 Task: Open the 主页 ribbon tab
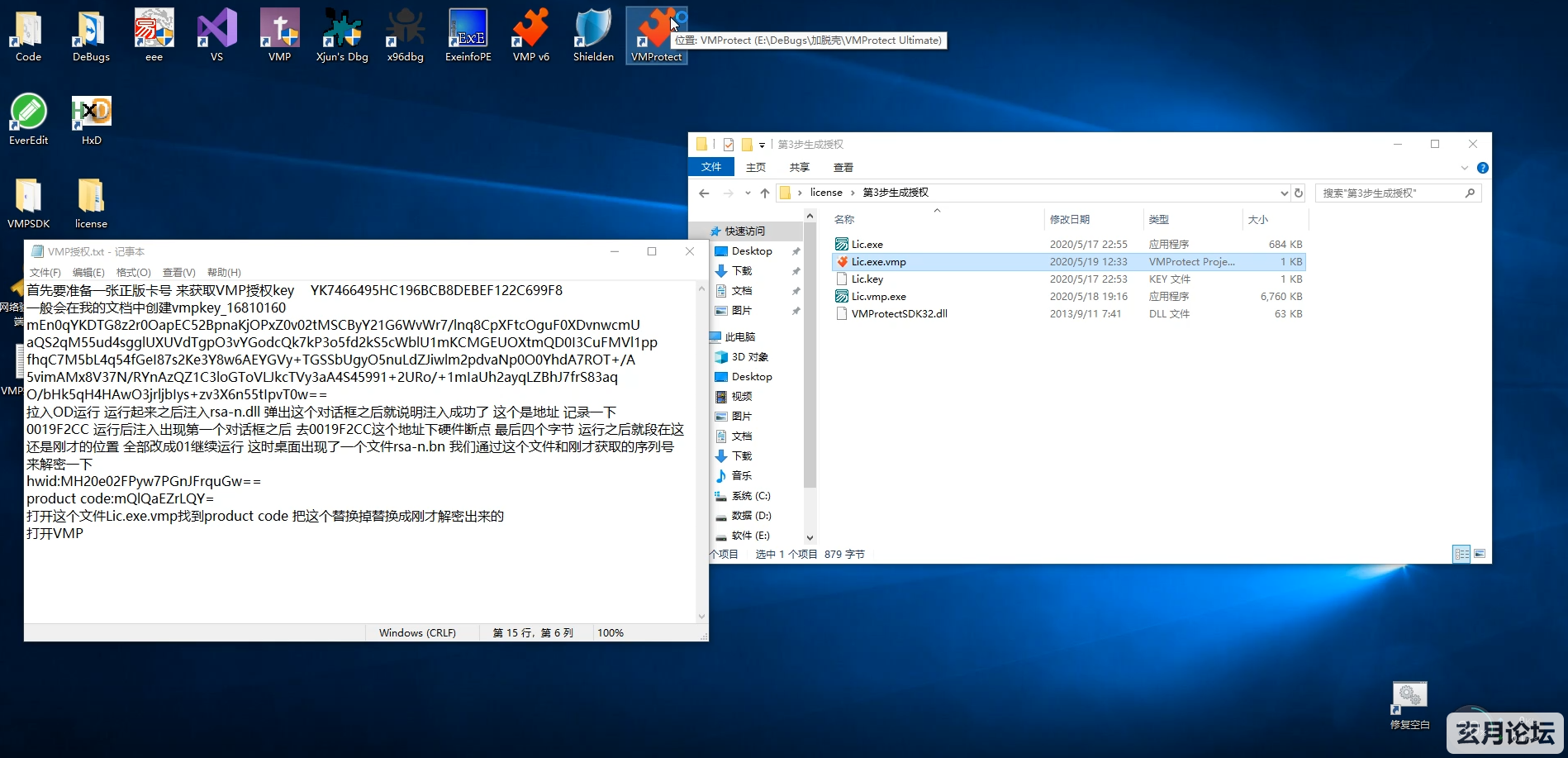[x=756, y=167]
